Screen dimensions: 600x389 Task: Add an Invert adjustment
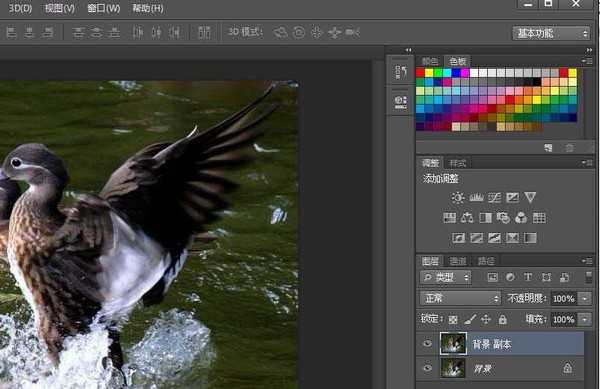click(x=458, y=238)
